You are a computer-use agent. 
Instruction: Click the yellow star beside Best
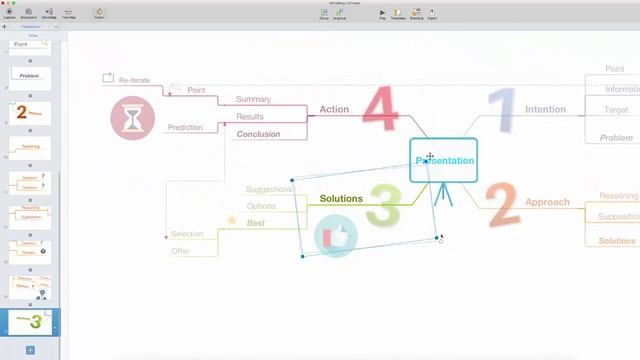coord(232,221)
